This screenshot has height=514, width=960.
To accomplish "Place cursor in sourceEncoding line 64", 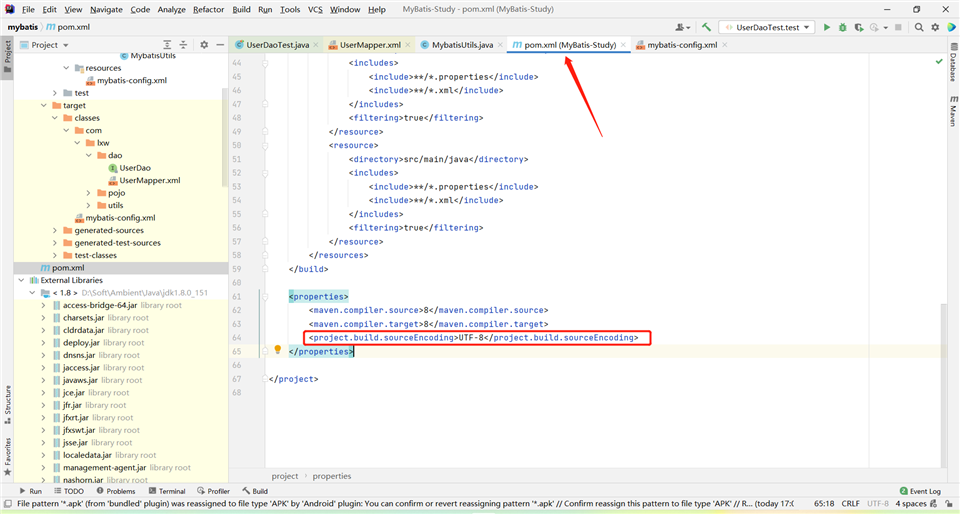I will [x=473, y=338].
